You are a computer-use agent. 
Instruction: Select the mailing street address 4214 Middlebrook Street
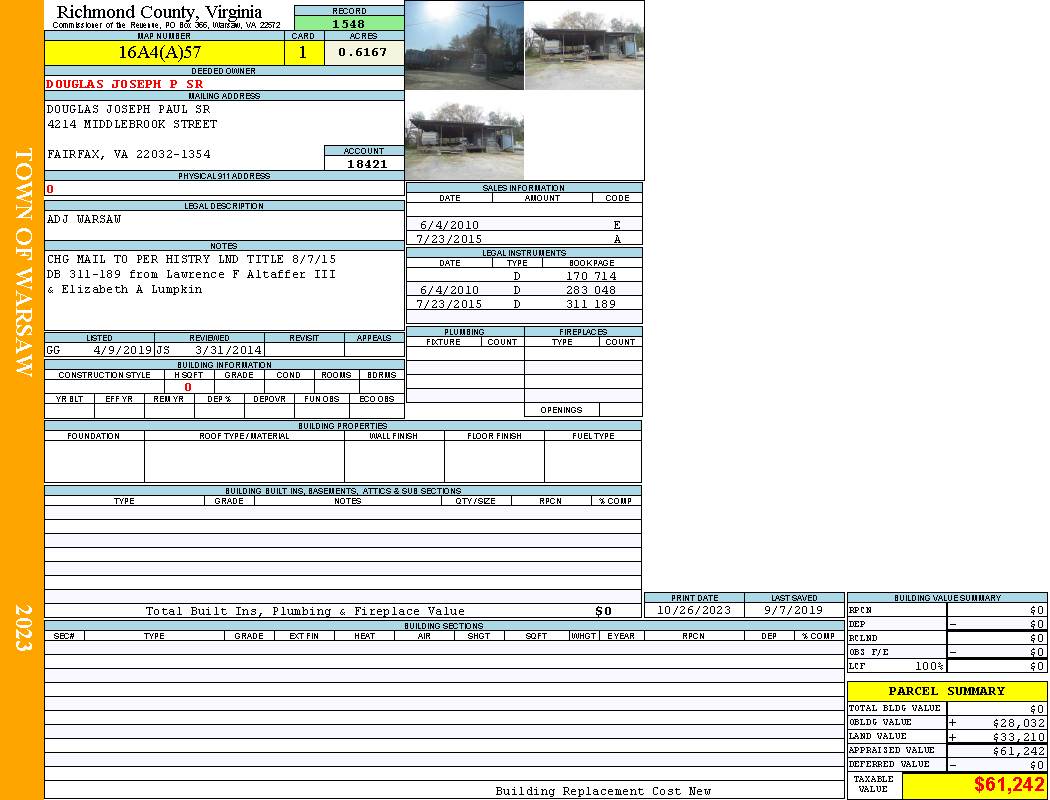[132, 124]
